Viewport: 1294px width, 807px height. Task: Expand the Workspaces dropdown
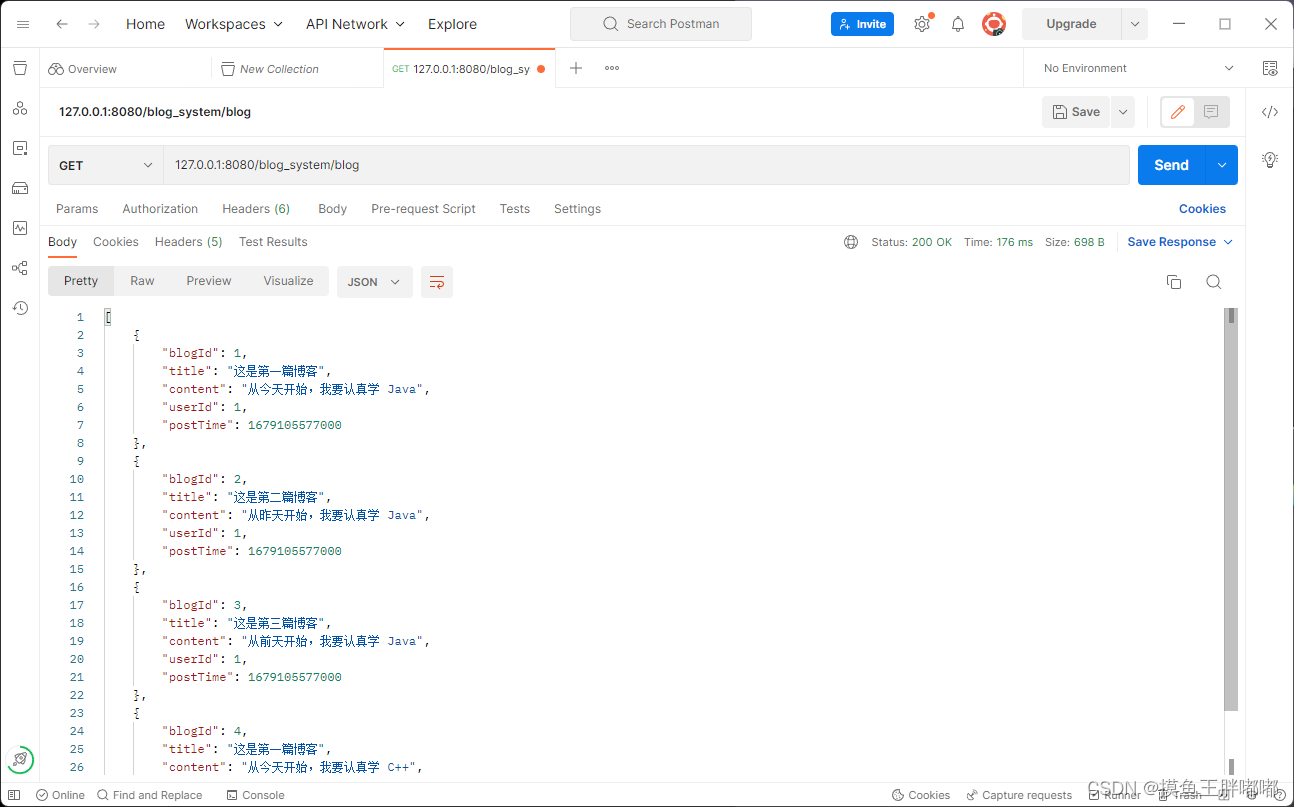pyautogui.click(x=234, y=24)
